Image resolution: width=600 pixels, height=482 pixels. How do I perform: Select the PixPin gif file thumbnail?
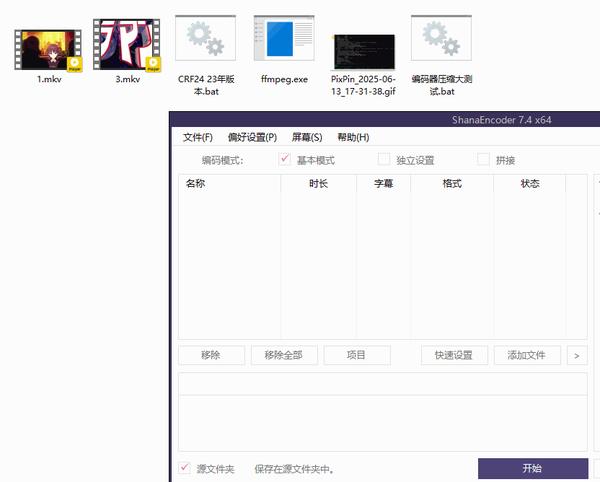pyautogui.click(x=363, y=52)
